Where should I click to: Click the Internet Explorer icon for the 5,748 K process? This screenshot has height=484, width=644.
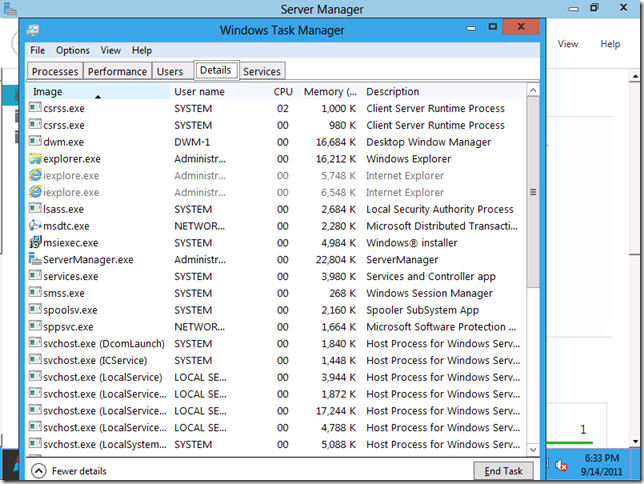point(35,175)
